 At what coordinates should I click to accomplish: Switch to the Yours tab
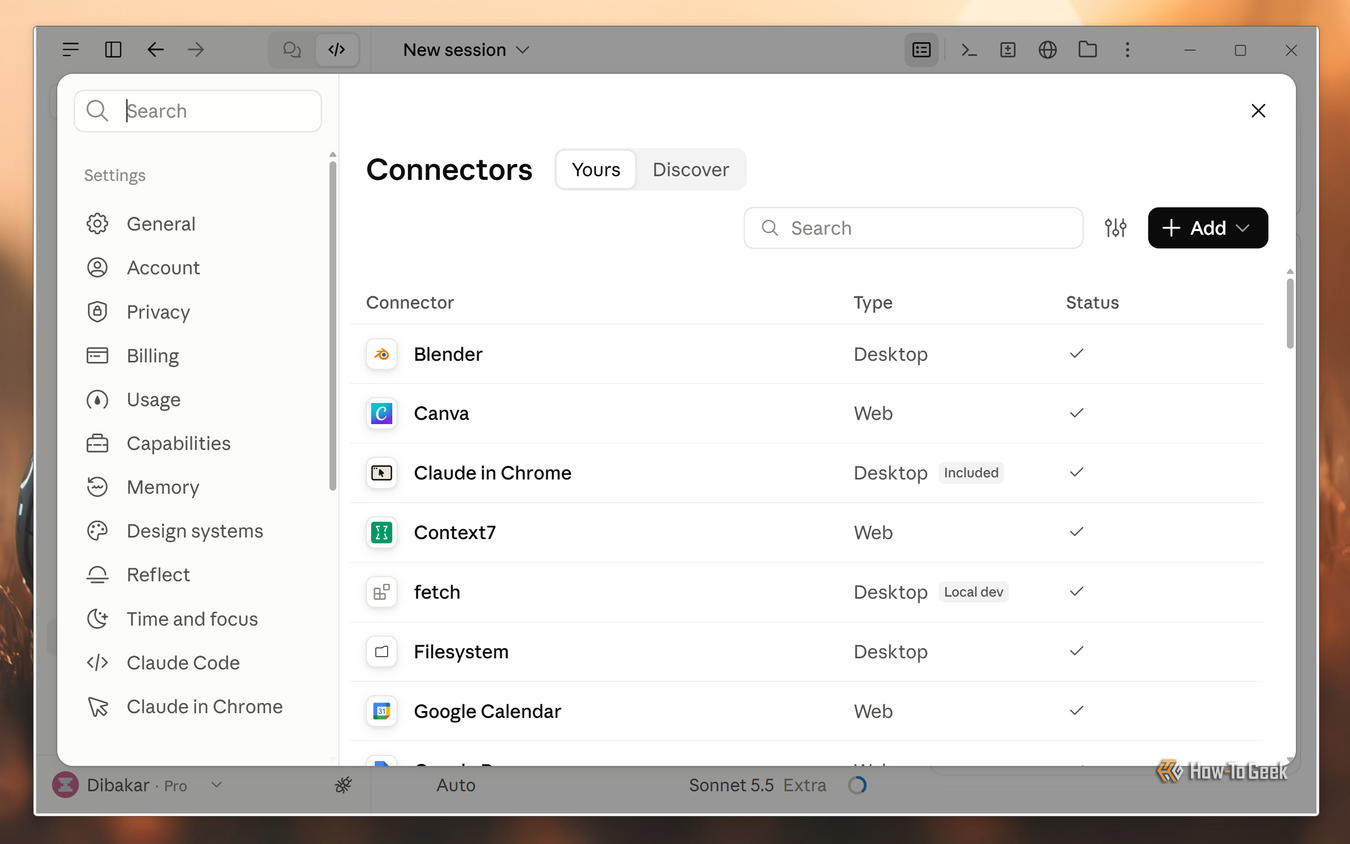pos(596,170)
